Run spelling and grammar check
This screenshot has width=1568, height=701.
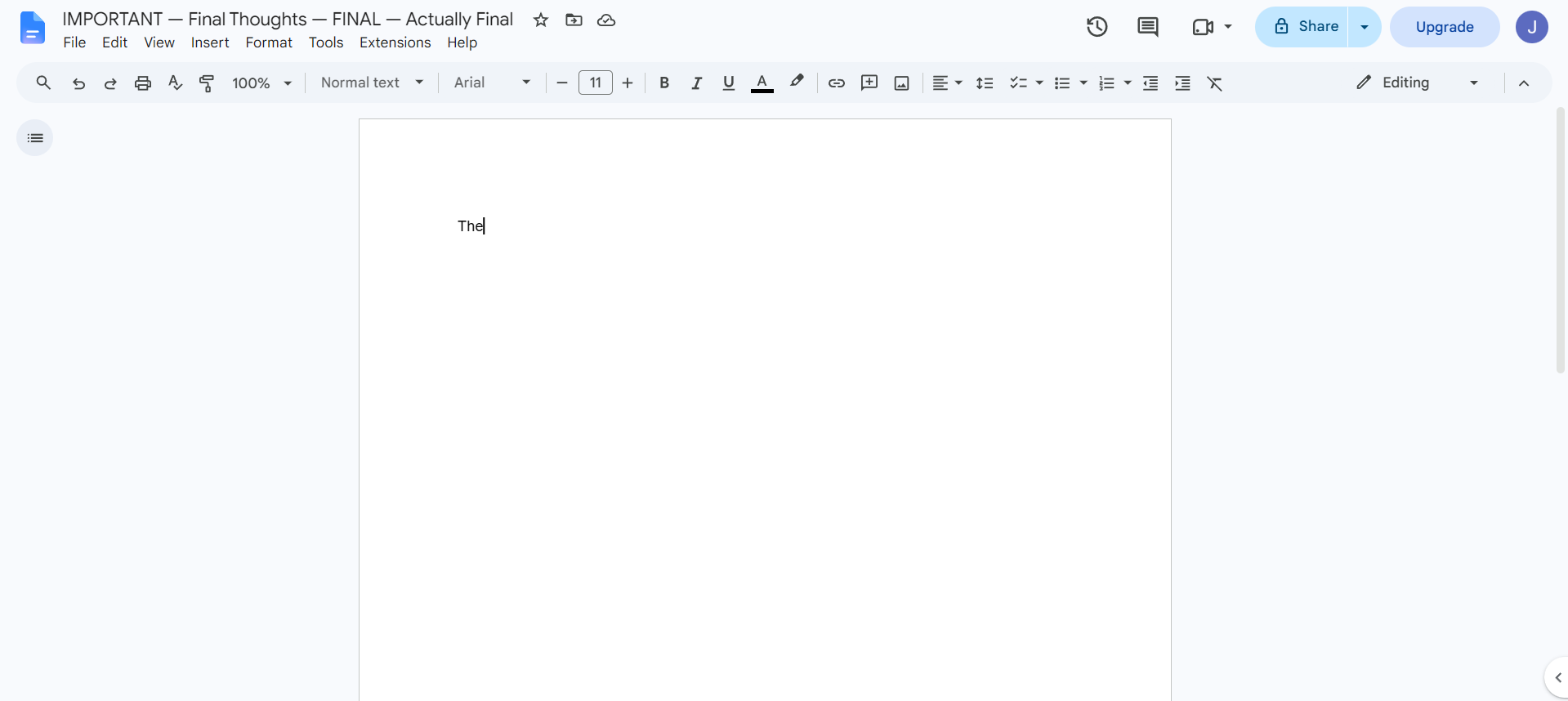[x=175, y=83]
